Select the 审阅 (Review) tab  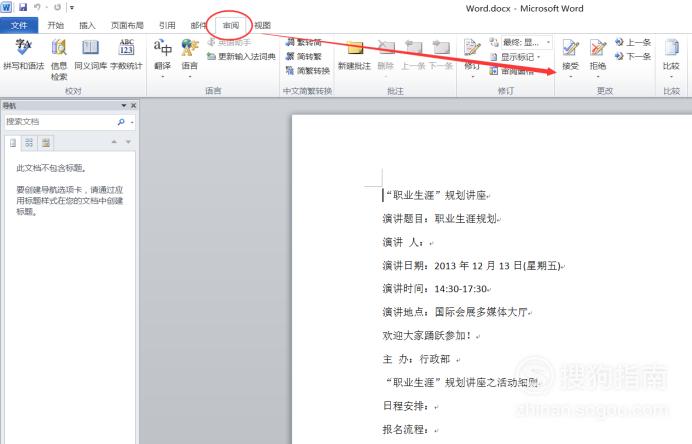tap(230, 26)
